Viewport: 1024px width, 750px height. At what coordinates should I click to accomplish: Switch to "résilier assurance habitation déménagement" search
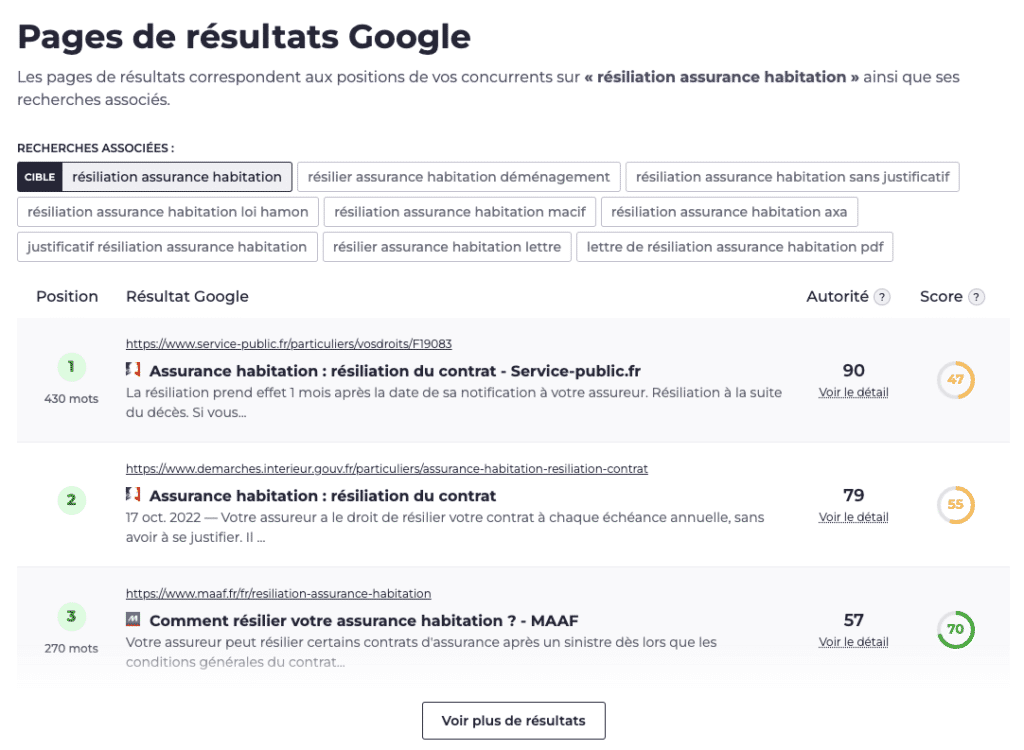tap(458, 176)
